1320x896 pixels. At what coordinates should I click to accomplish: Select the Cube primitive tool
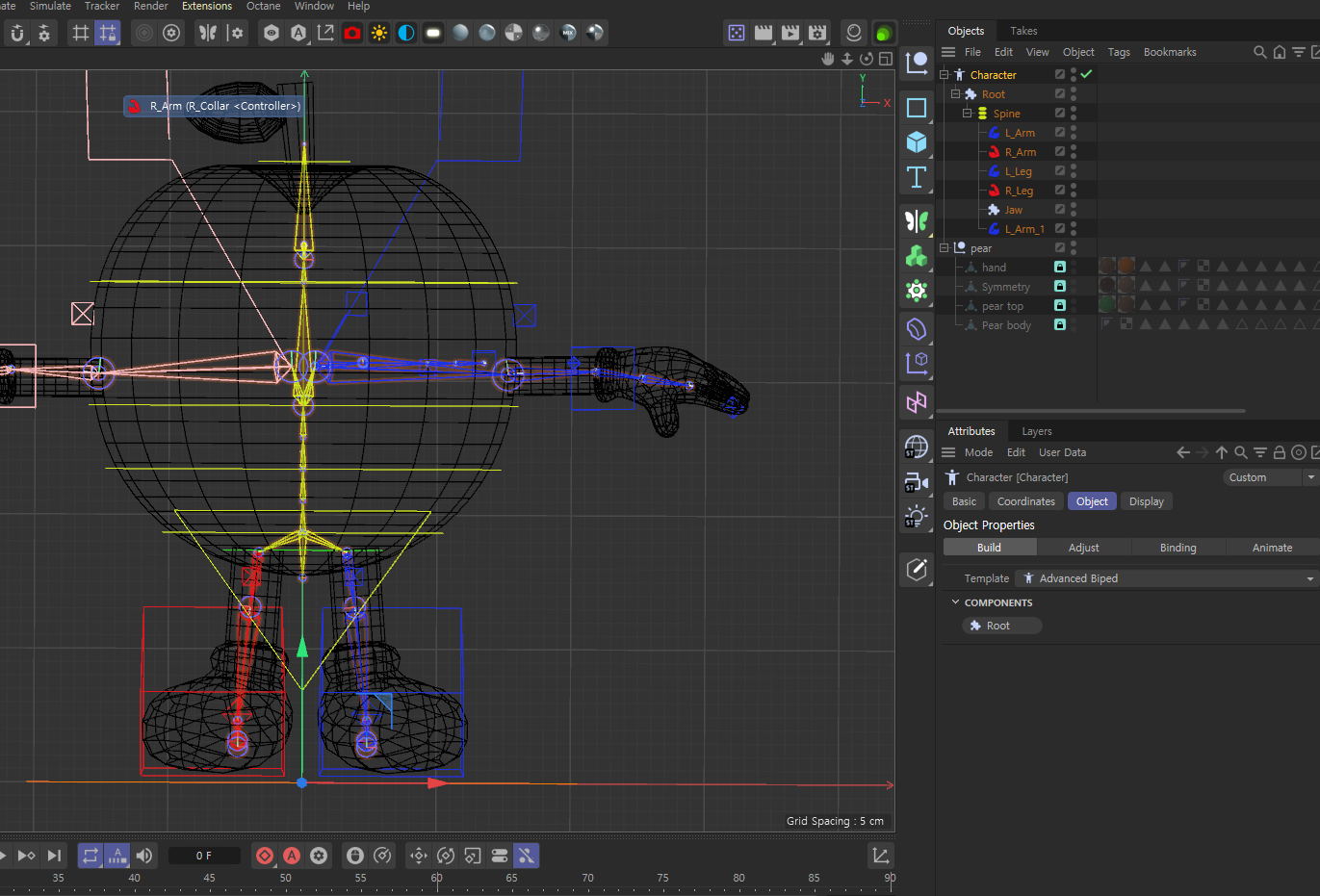click(917, 142)
